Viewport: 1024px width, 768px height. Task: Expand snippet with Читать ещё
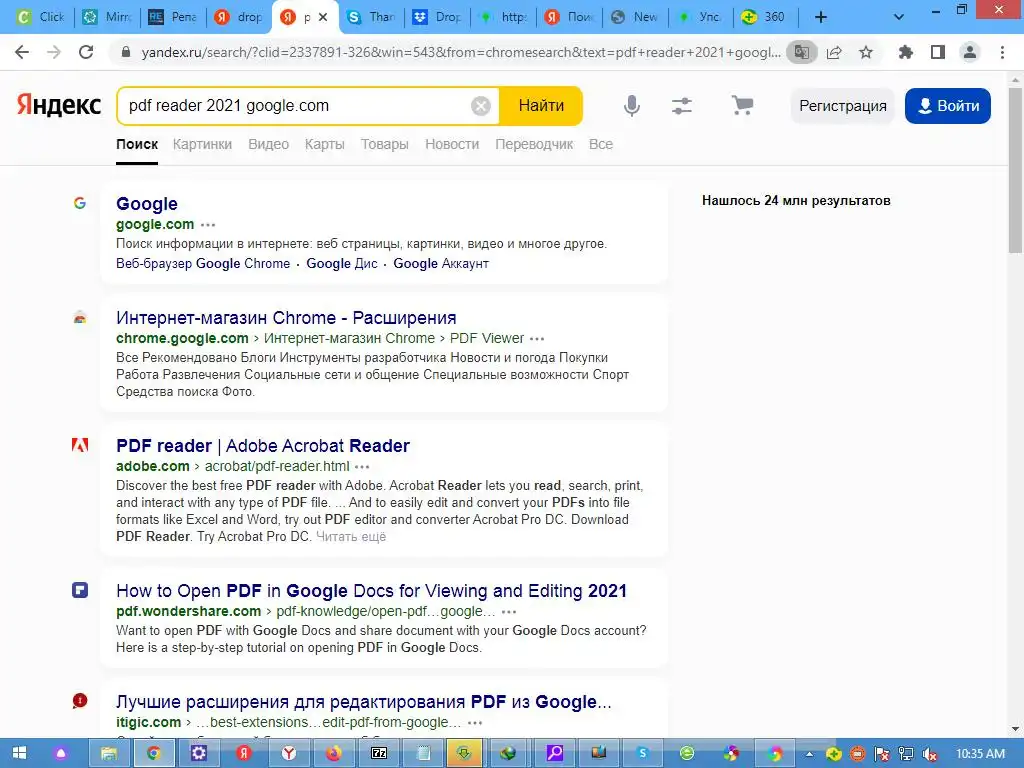tap(351, 537)
